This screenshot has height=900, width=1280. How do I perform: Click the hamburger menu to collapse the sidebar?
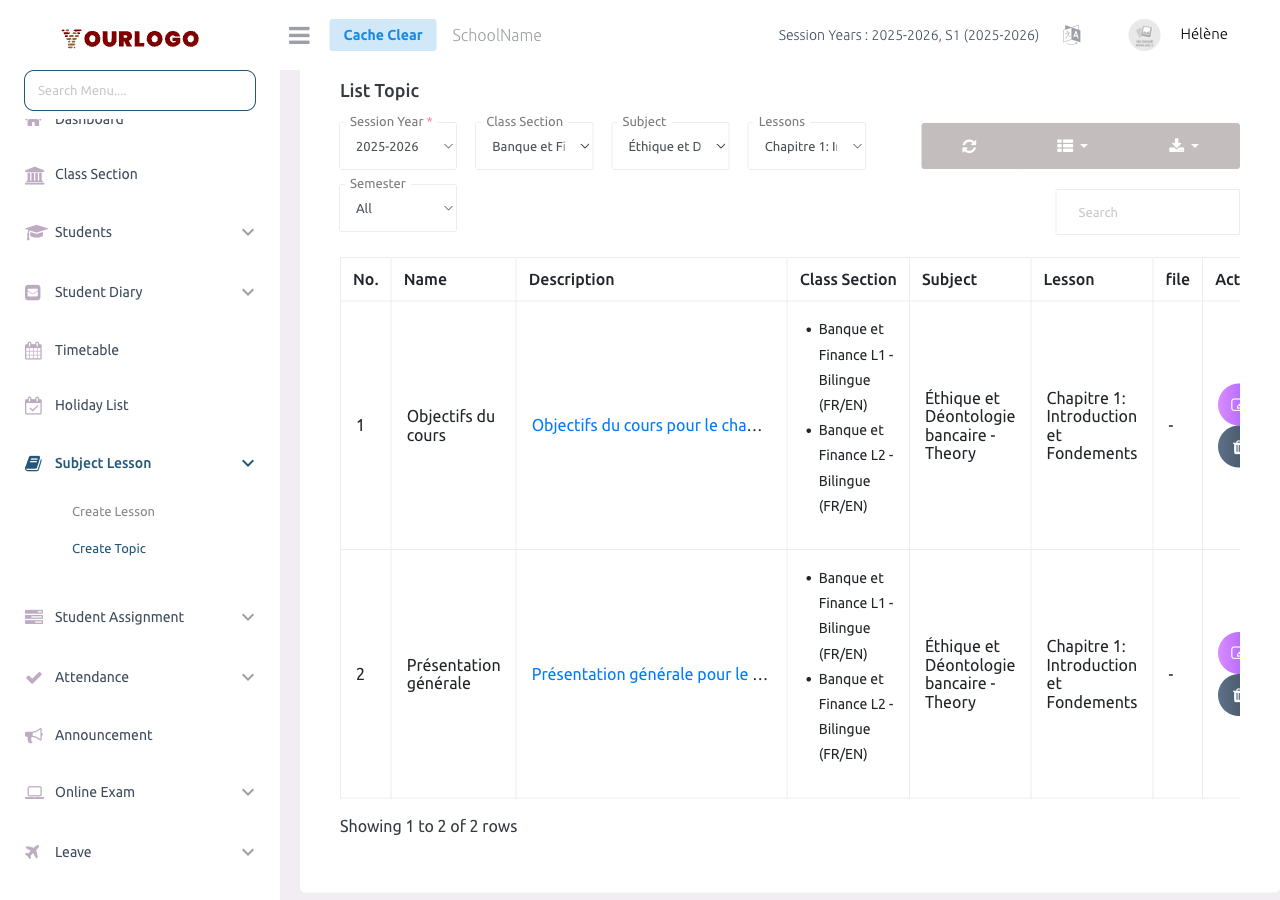[298, 34]
